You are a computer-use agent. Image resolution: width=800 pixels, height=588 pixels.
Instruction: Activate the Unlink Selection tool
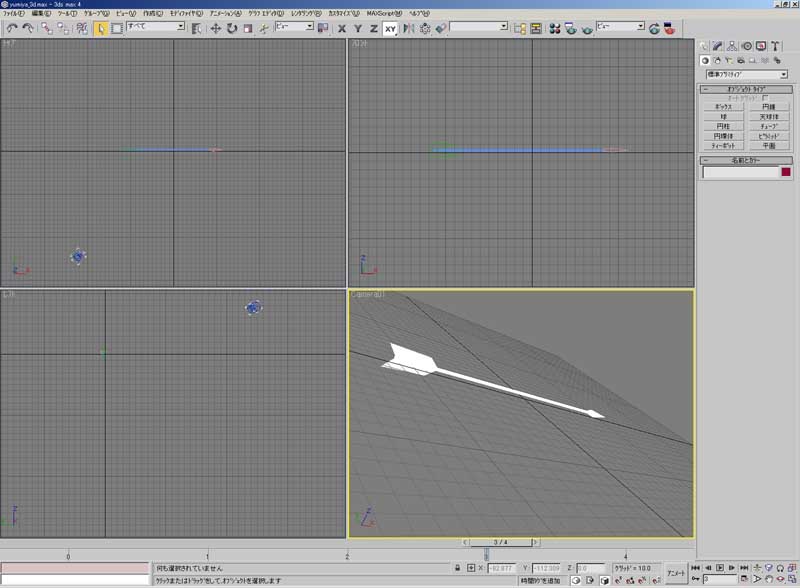(63, 28)
